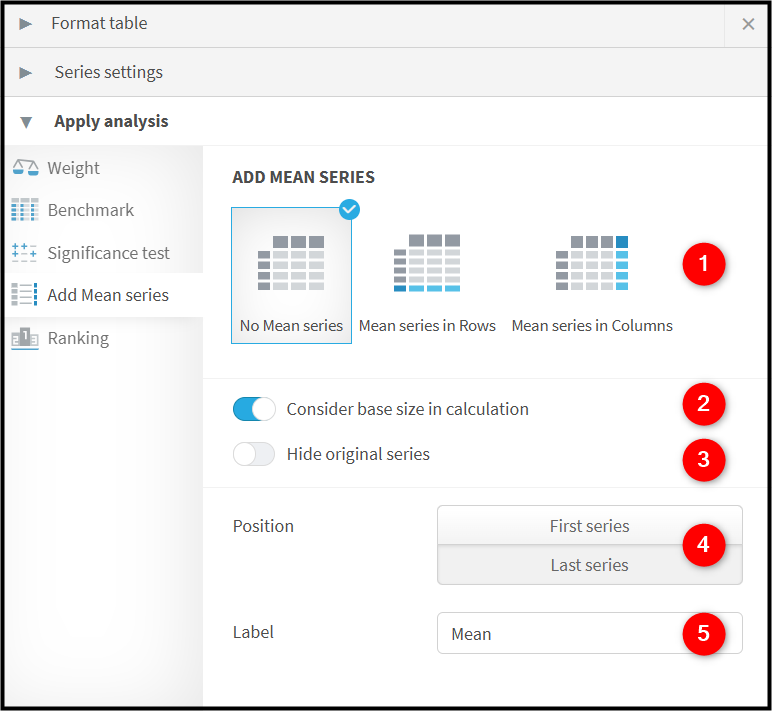
Task: Click the Mean series in Columns label
Action: pos(592,325)
